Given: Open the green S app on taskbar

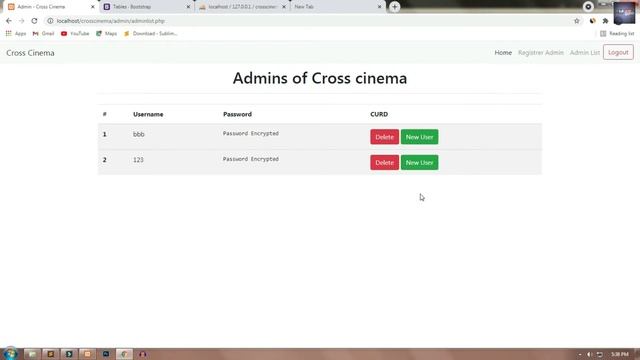Looking at the screenshot, I should (x=69, y=354).
